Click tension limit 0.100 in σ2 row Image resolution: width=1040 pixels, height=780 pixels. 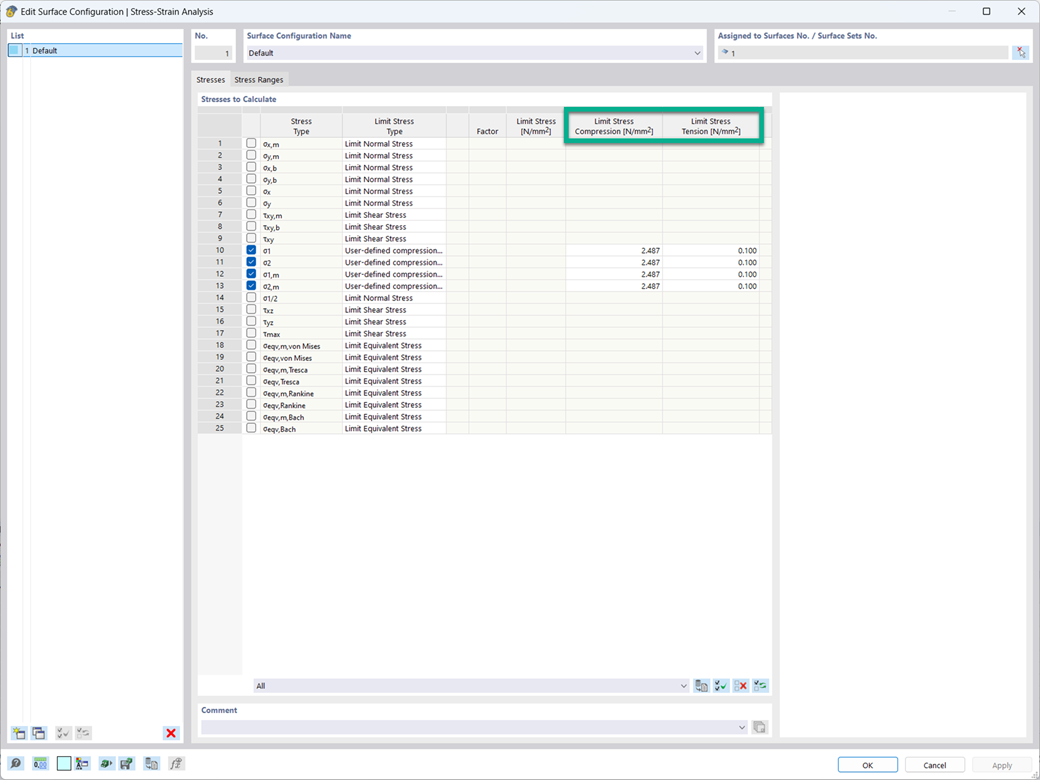[710, 263]
